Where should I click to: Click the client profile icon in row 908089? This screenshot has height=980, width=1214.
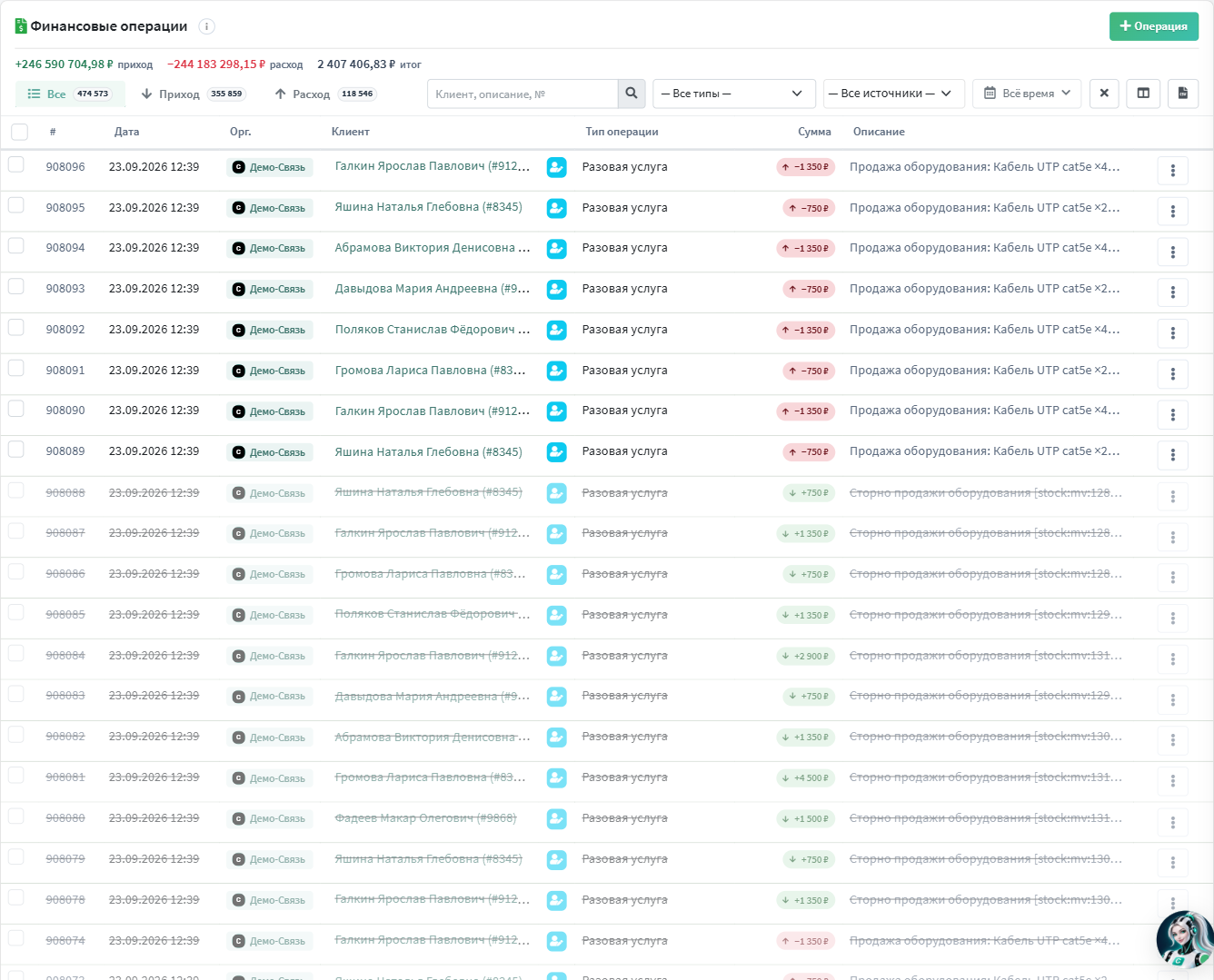pos(557,452)
